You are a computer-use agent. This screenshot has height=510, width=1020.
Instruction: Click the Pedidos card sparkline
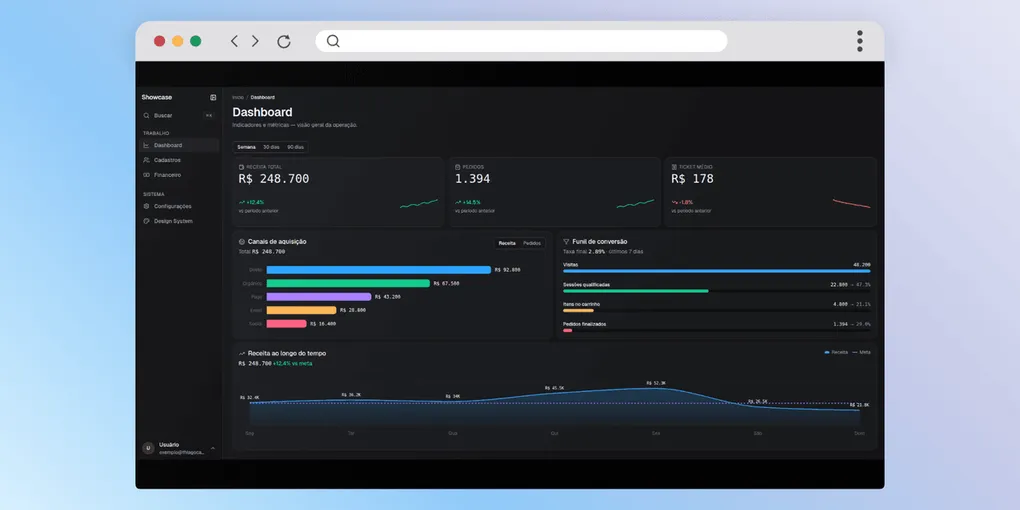click(x=636, y=204)
